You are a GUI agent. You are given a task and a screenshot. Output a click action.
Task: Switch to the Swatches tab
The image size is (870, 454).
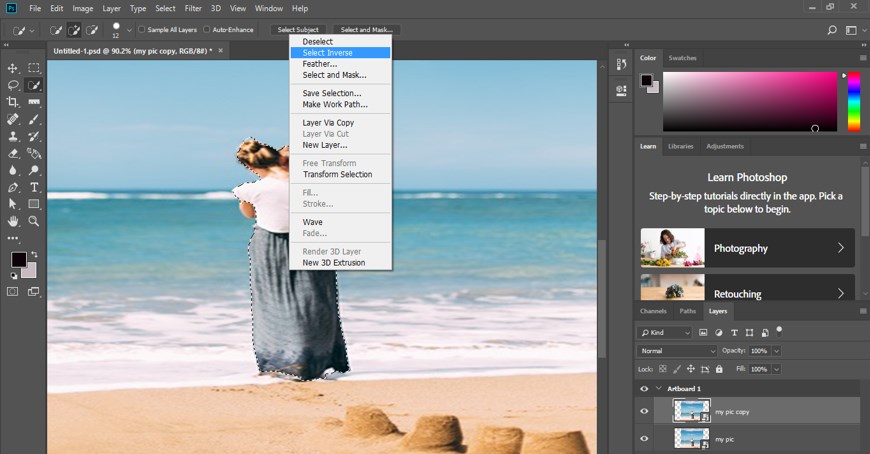point(682,58)
